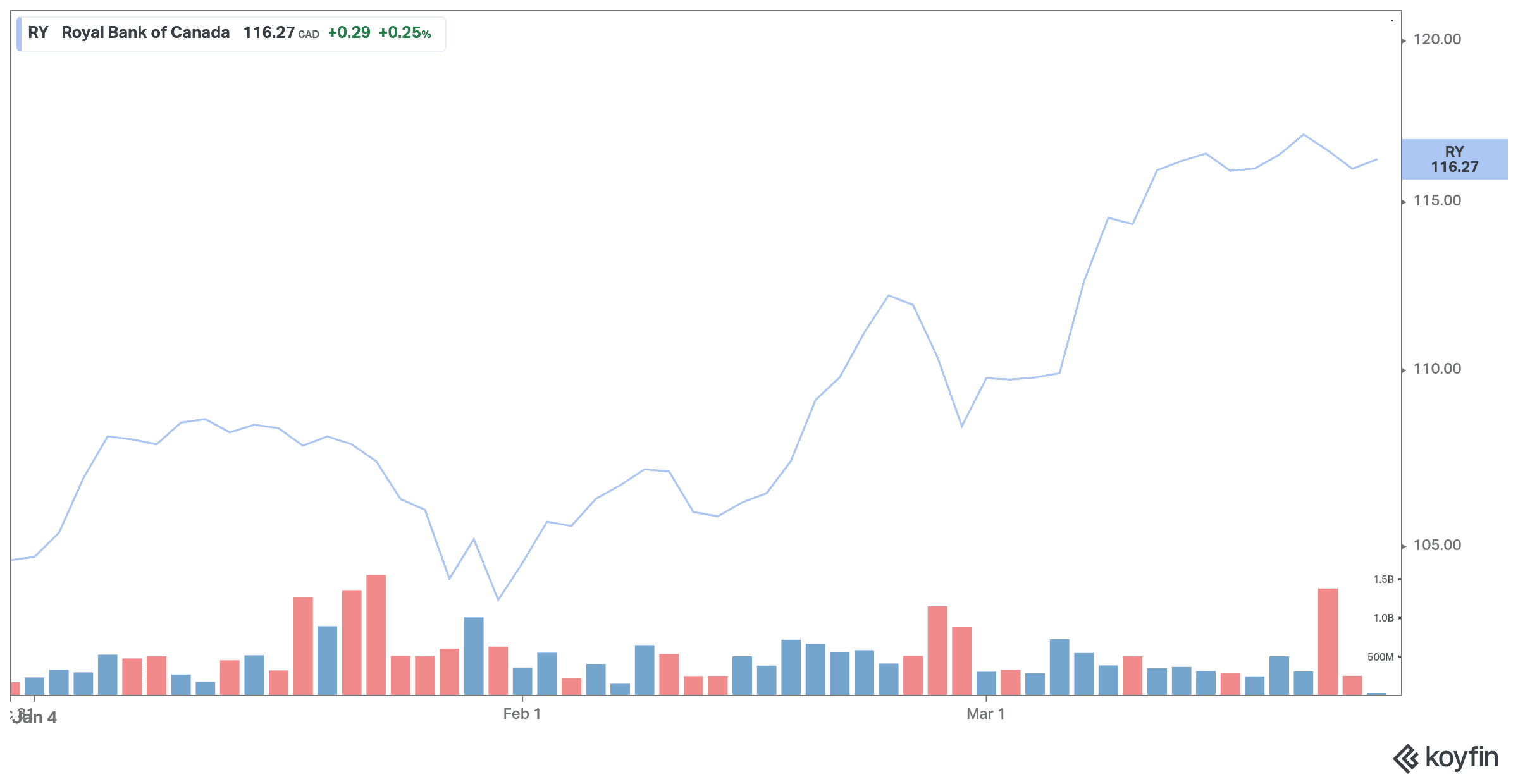Select the Feb 1 date axis marker
1518x784 pixels.
522,714
